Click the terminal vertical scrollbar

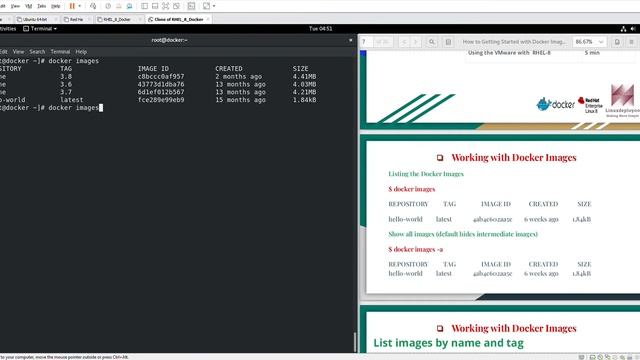click(x=355, y=342)
